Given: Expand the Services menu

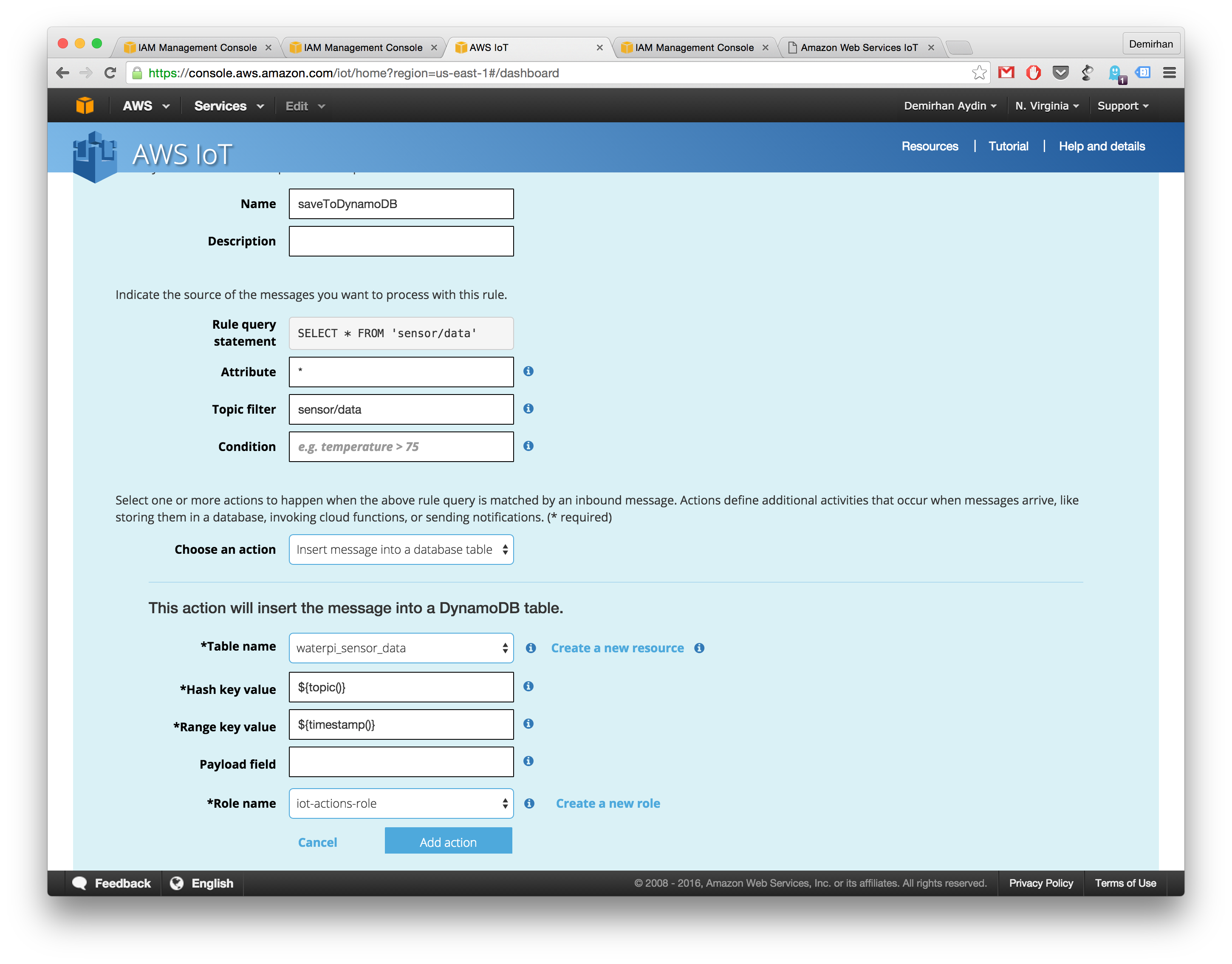Looking at the screenshot, I should coord(229,106).
